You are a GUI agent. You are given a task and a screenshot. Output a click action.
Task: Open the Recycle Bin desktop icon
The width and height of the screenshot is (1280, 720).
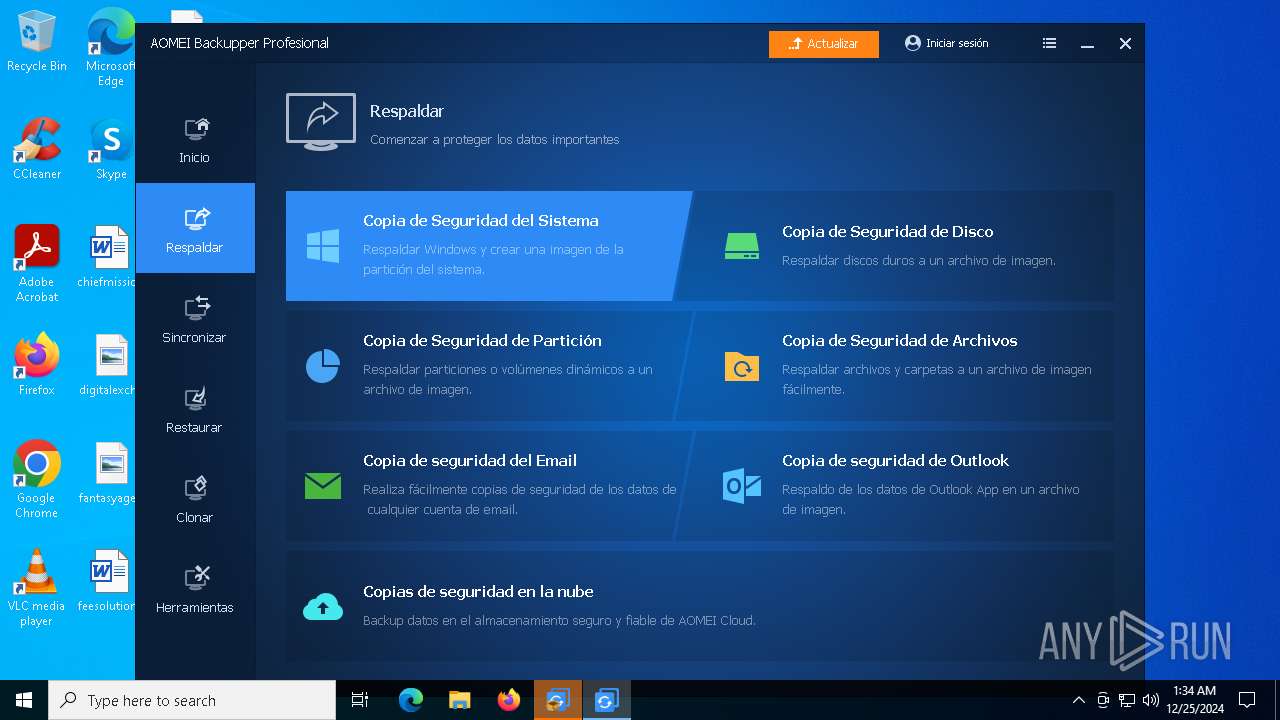click(37, 41)
